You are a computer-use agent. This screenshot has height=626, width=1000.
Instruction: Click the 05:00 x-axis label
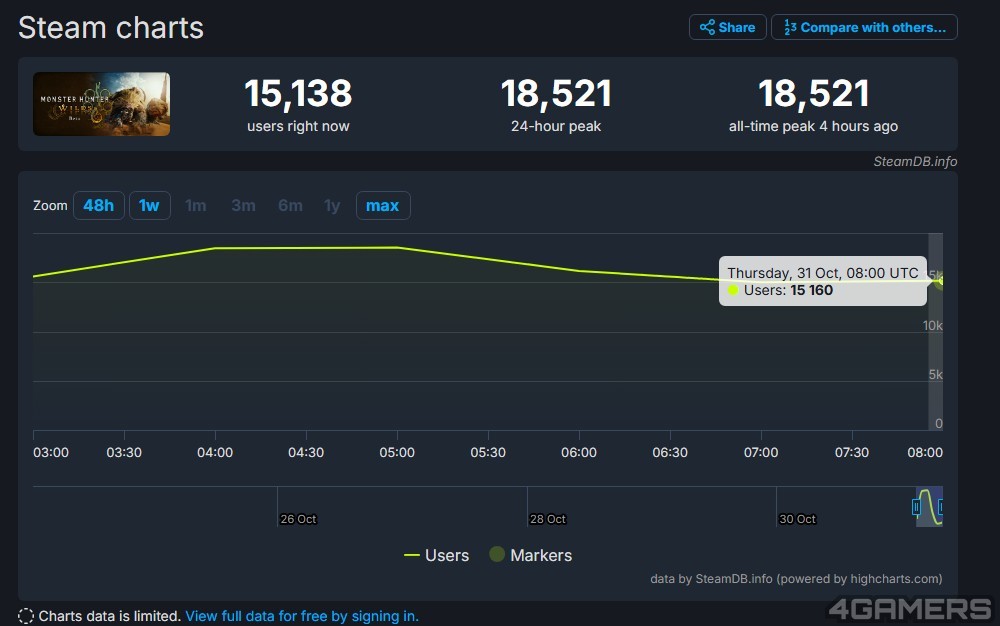tap(397, 452)
